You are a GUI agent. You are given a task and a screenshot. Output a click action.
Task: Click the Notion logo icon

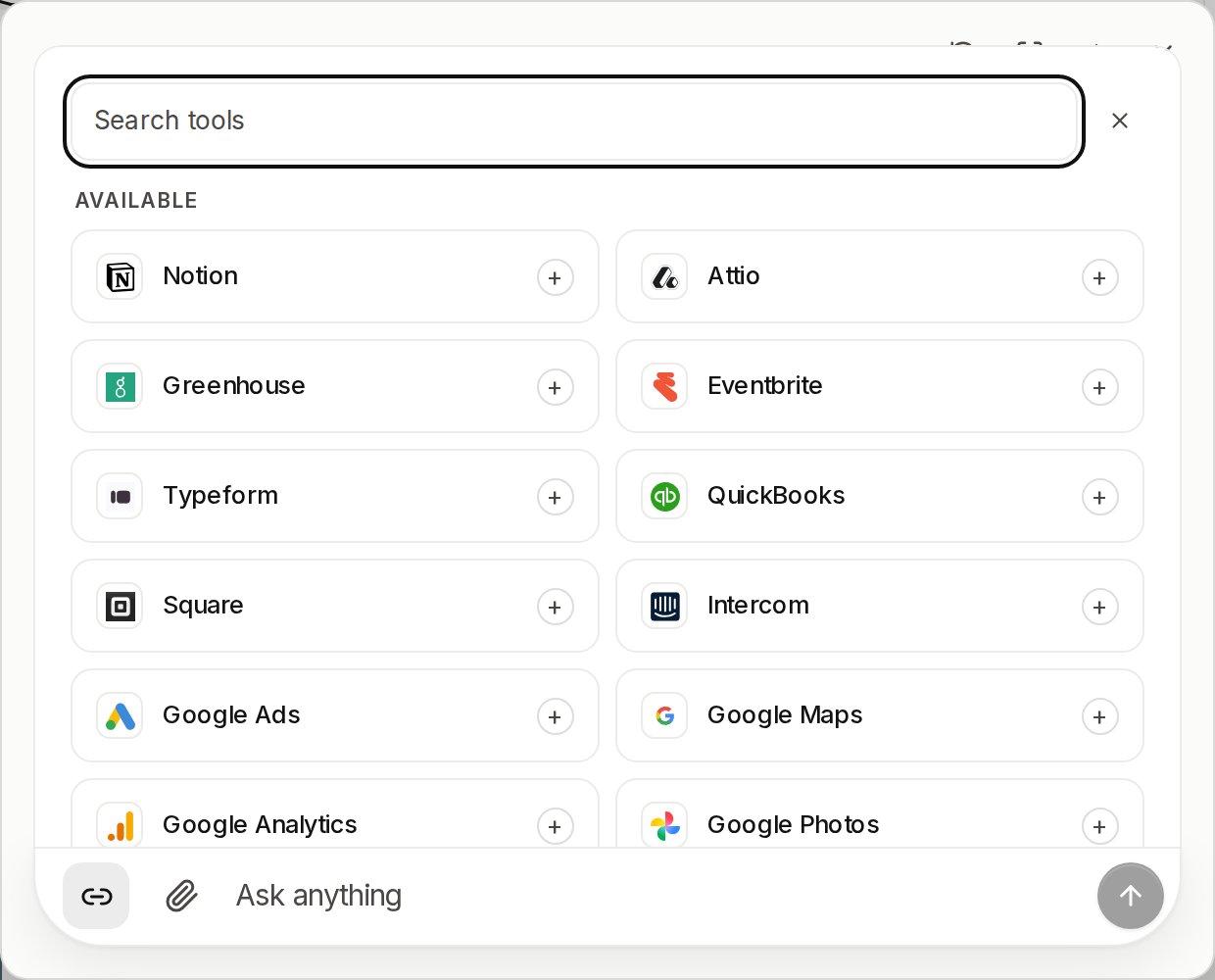121,277
